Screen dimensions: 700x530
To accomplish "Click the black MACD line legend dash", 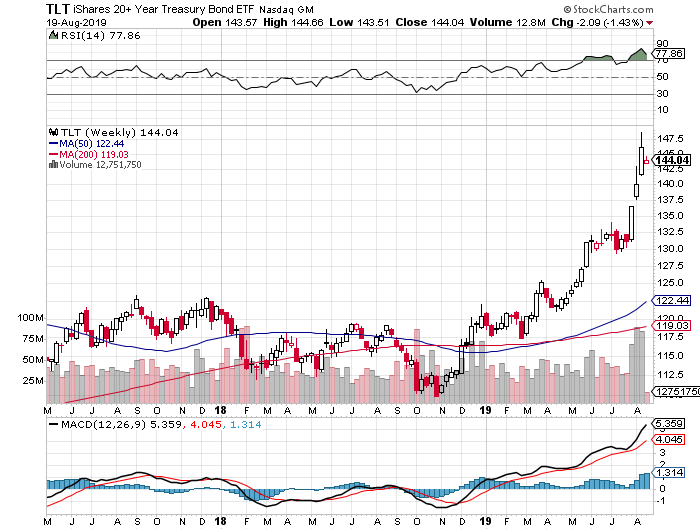I will 54,425.
